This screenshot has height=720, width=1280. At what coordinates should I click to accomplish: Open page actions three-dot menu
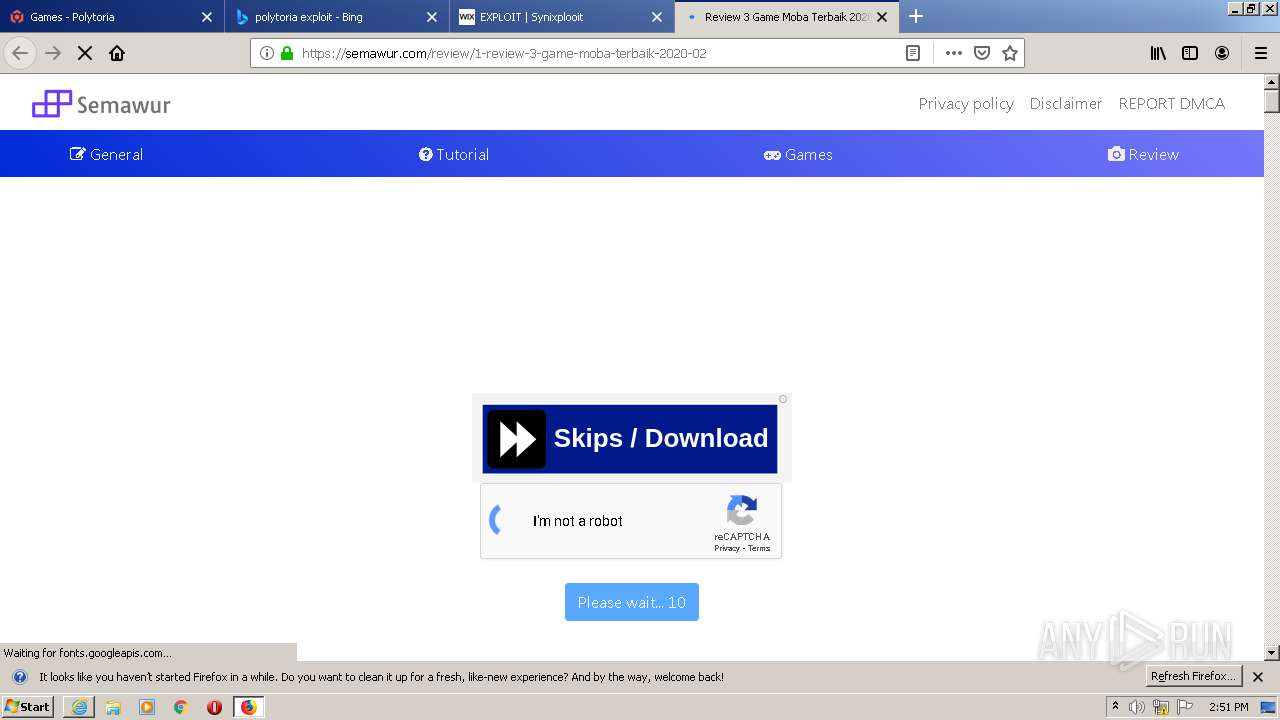click(954, 53)
